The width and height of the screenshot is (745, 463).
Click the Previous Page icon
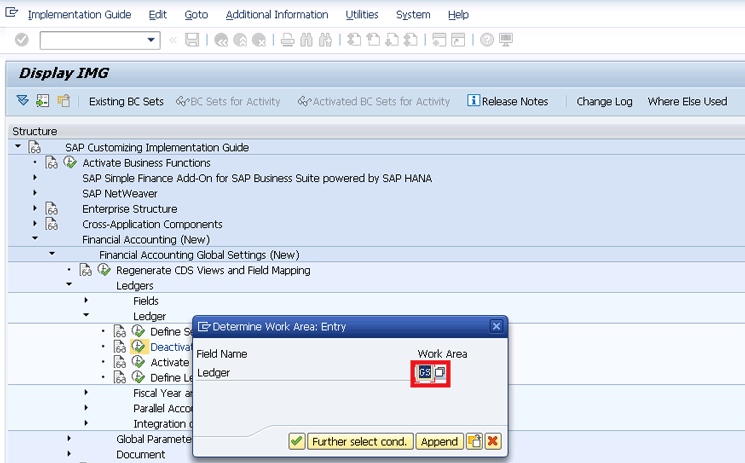[373, 40]
